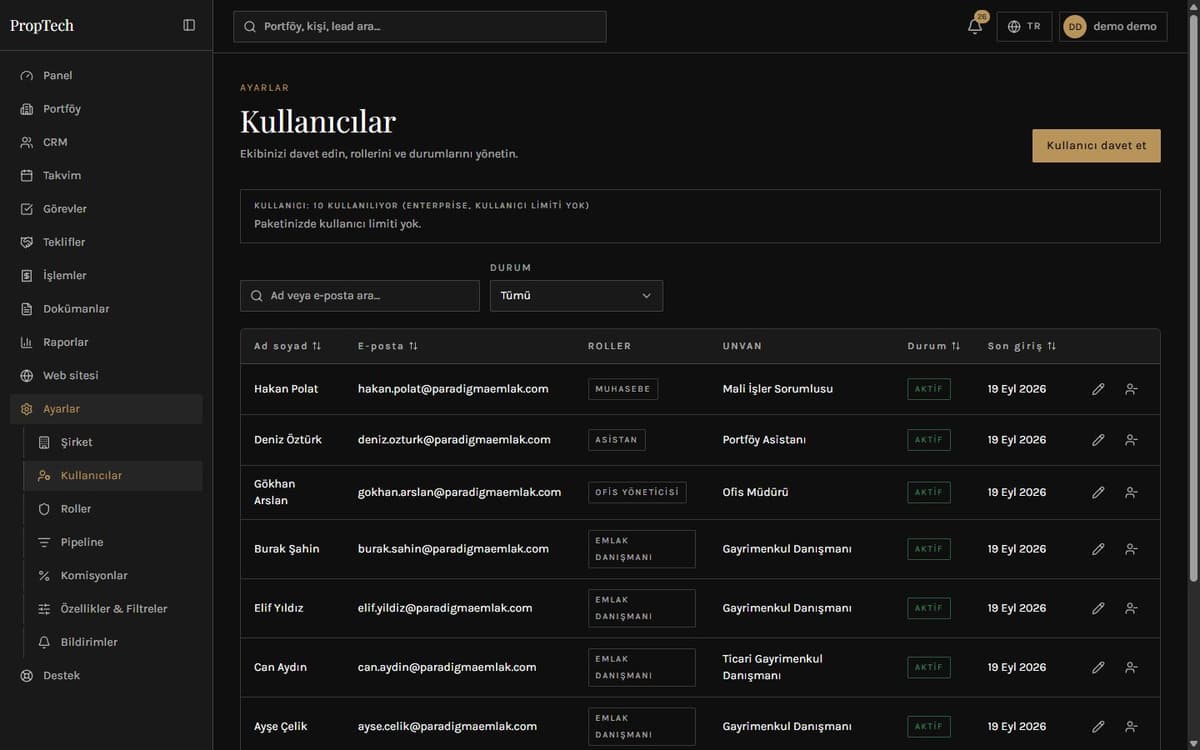
Task: Edit Burak Şahin with the pencil icon
Action: tap(1098, 549)
